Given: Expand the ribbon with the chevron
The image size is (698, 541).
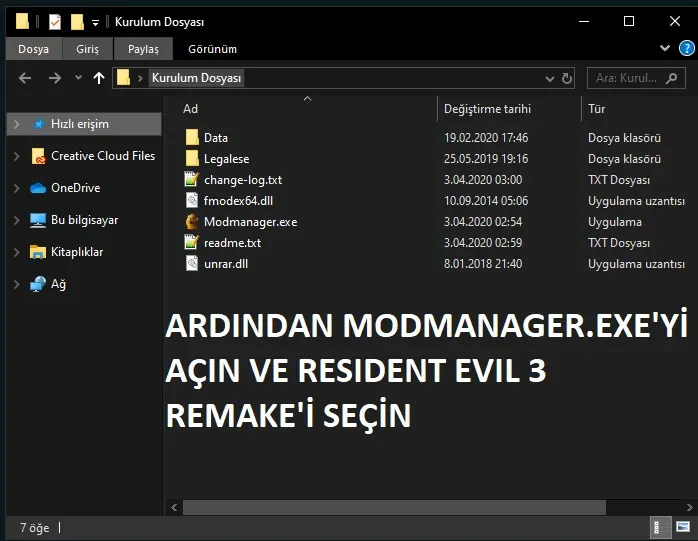Looking at the screenshot, I should (666, 48).
